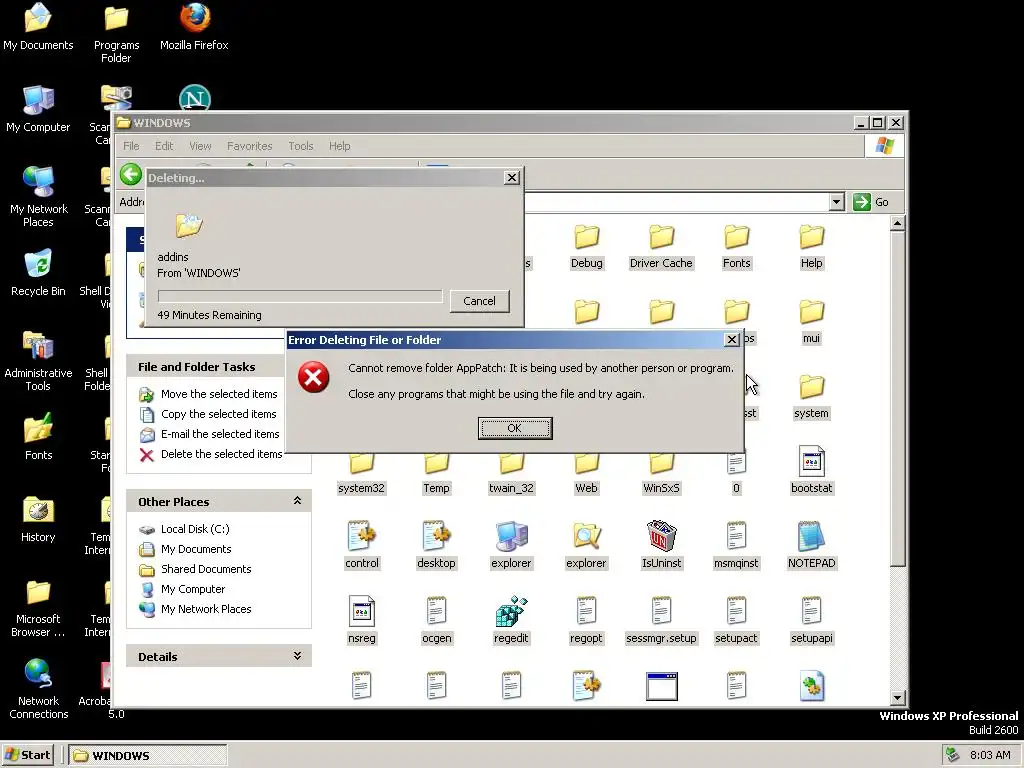Select the Administrative Tools desktop icon

38,361
